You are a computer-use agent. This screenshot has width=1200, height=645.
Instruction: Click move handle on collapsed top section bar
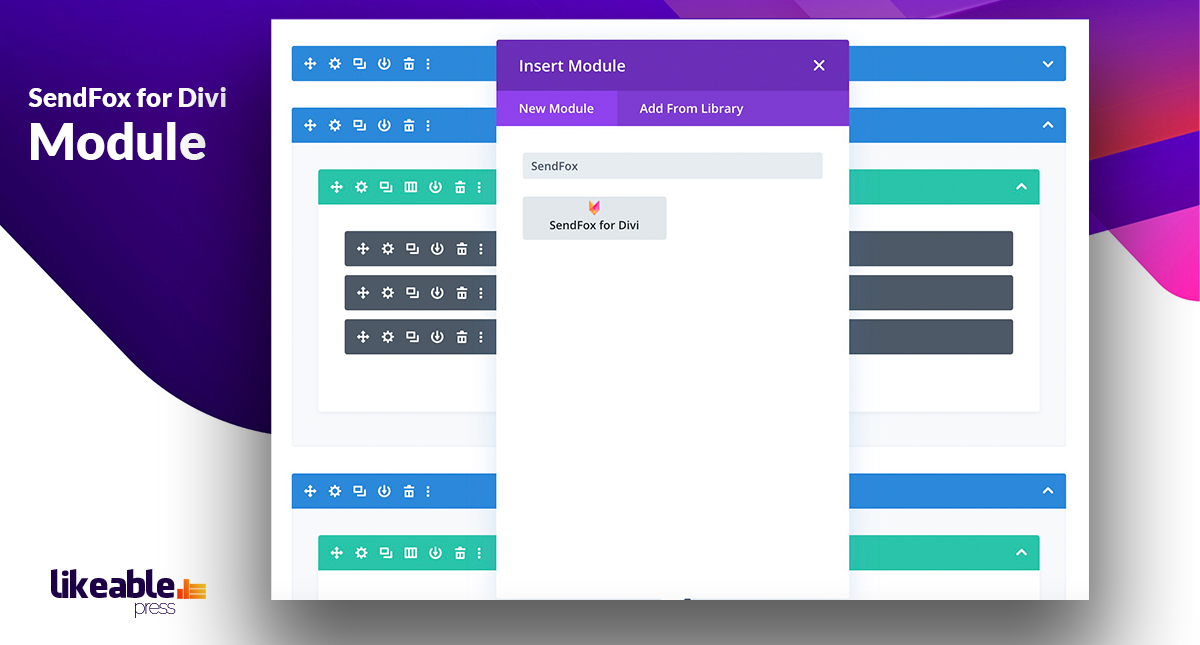pyautogui.click(x=310, y=64)
